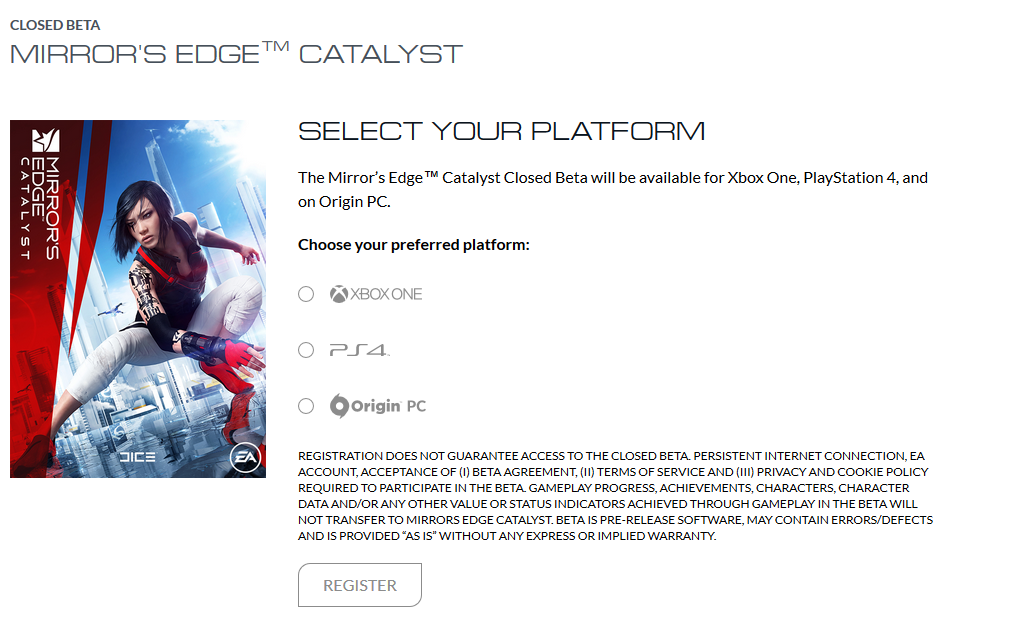Viewport: 1016px width, 627px height.
Task: Click the Xbox sphere logo icon
Action: point(339,294)
